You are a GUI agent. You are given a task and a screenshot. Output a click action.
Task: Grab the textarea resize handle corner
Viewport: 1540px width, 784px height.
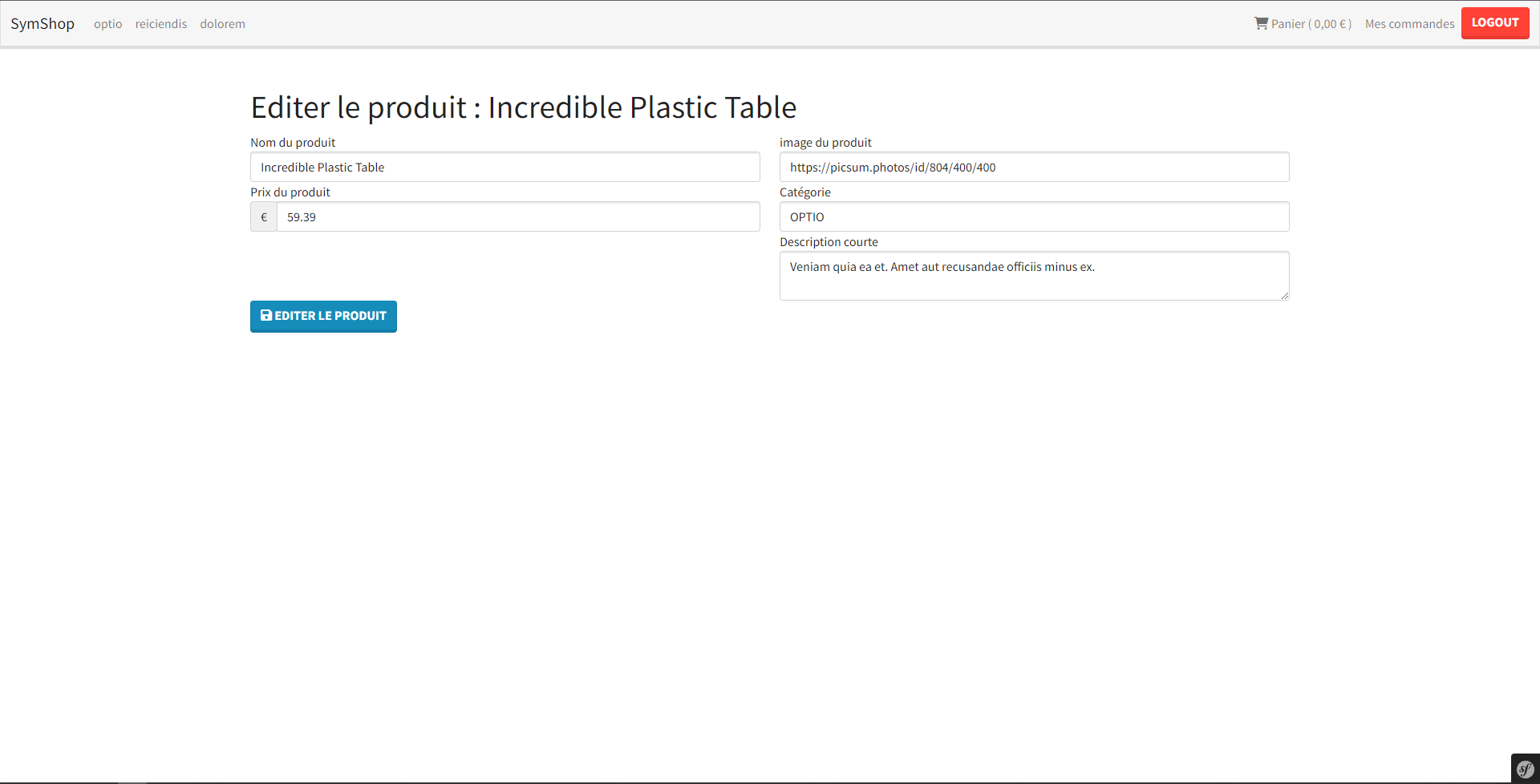1284,296
